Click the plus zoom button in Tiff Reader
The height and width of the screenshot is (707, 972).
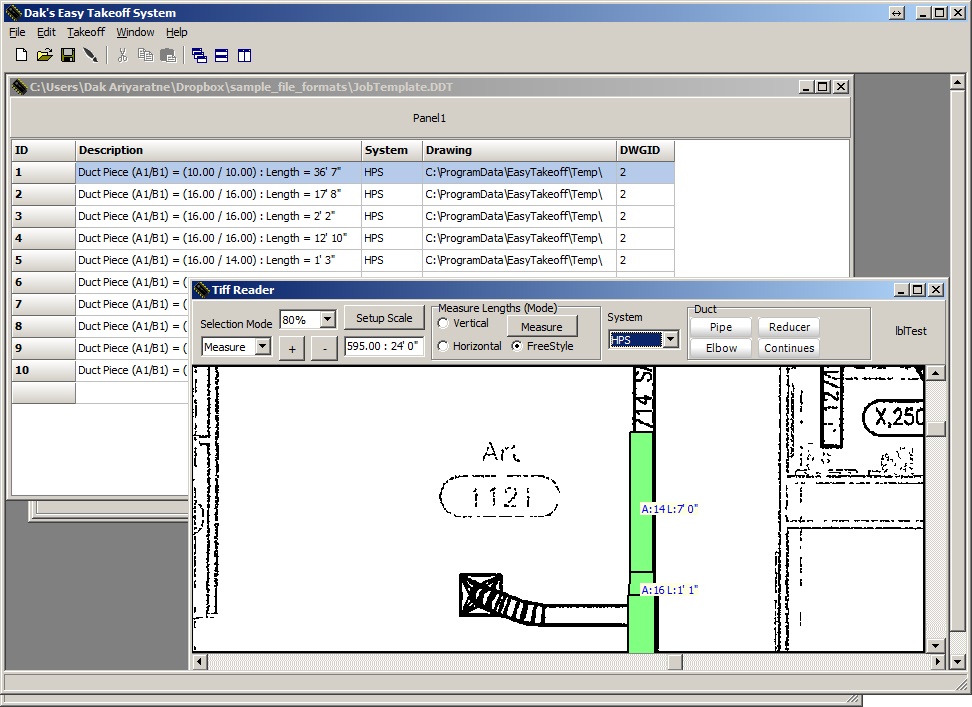tap(291, 349)
